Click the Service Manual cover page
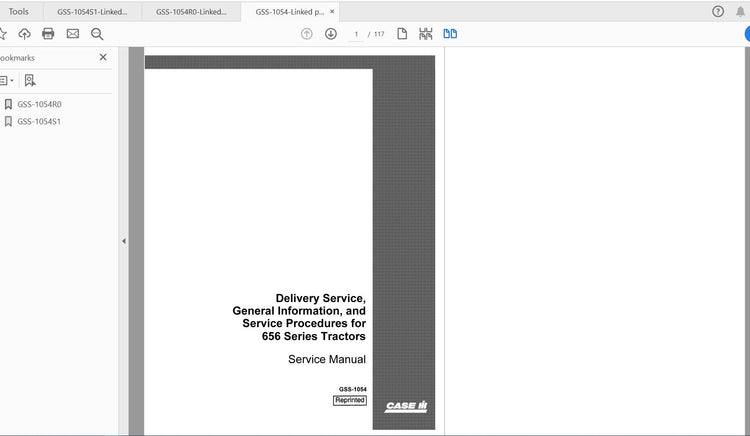 tap(290, 242)
